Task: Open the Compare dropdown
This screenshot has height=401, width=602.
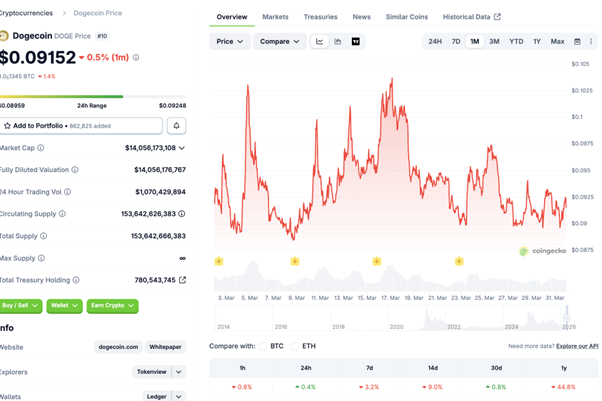Action: click(279, 41)
